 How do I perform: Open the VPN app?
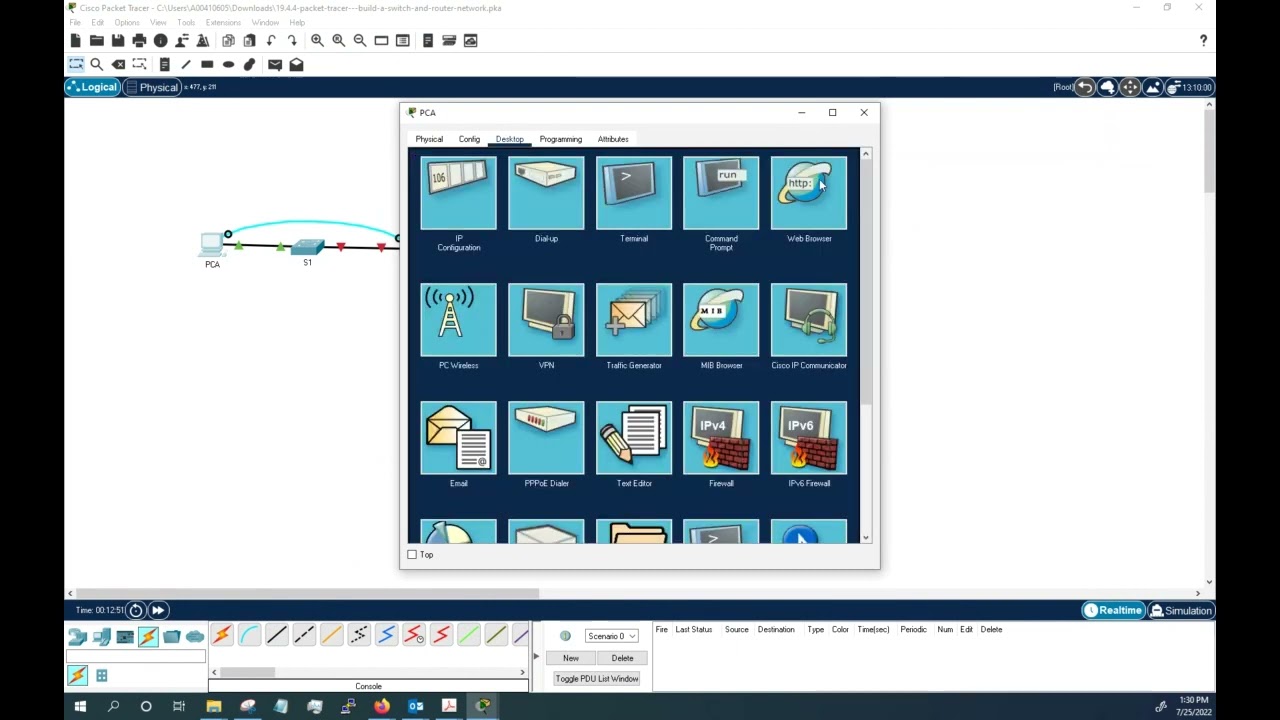pos(546,320)
